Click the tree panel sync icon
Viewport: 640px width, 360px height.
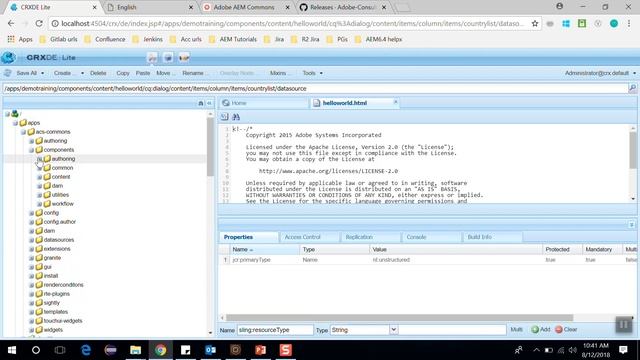[x=201, y=103]
